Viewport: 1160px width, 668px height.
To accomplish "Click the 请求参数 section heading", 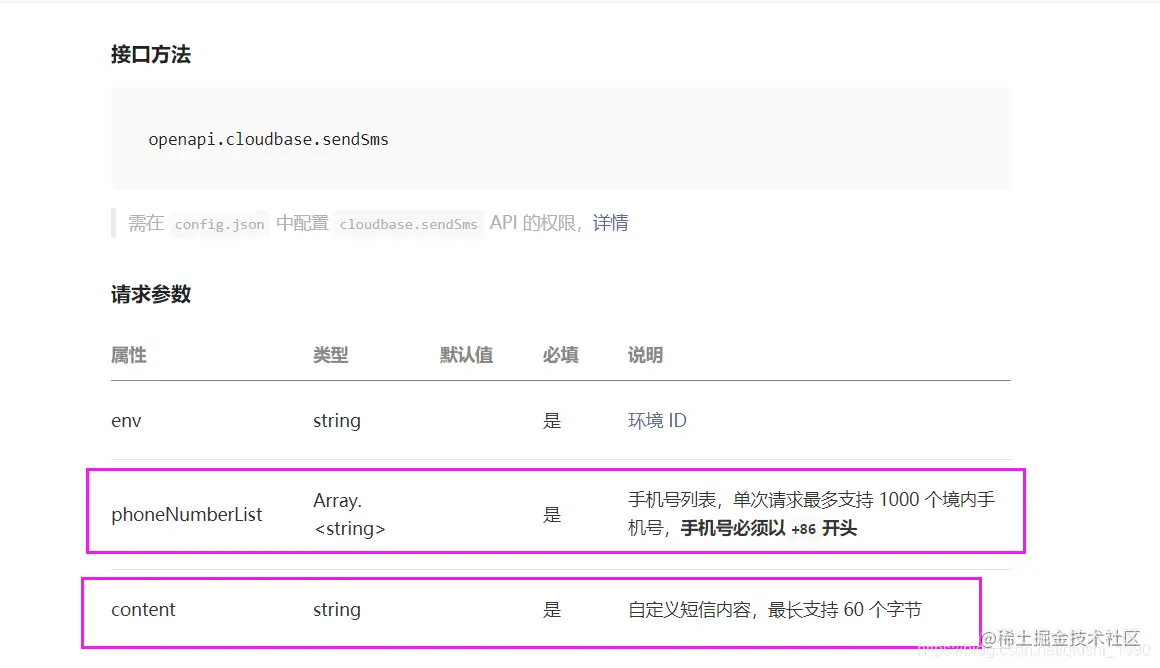I will pos(151,294).
